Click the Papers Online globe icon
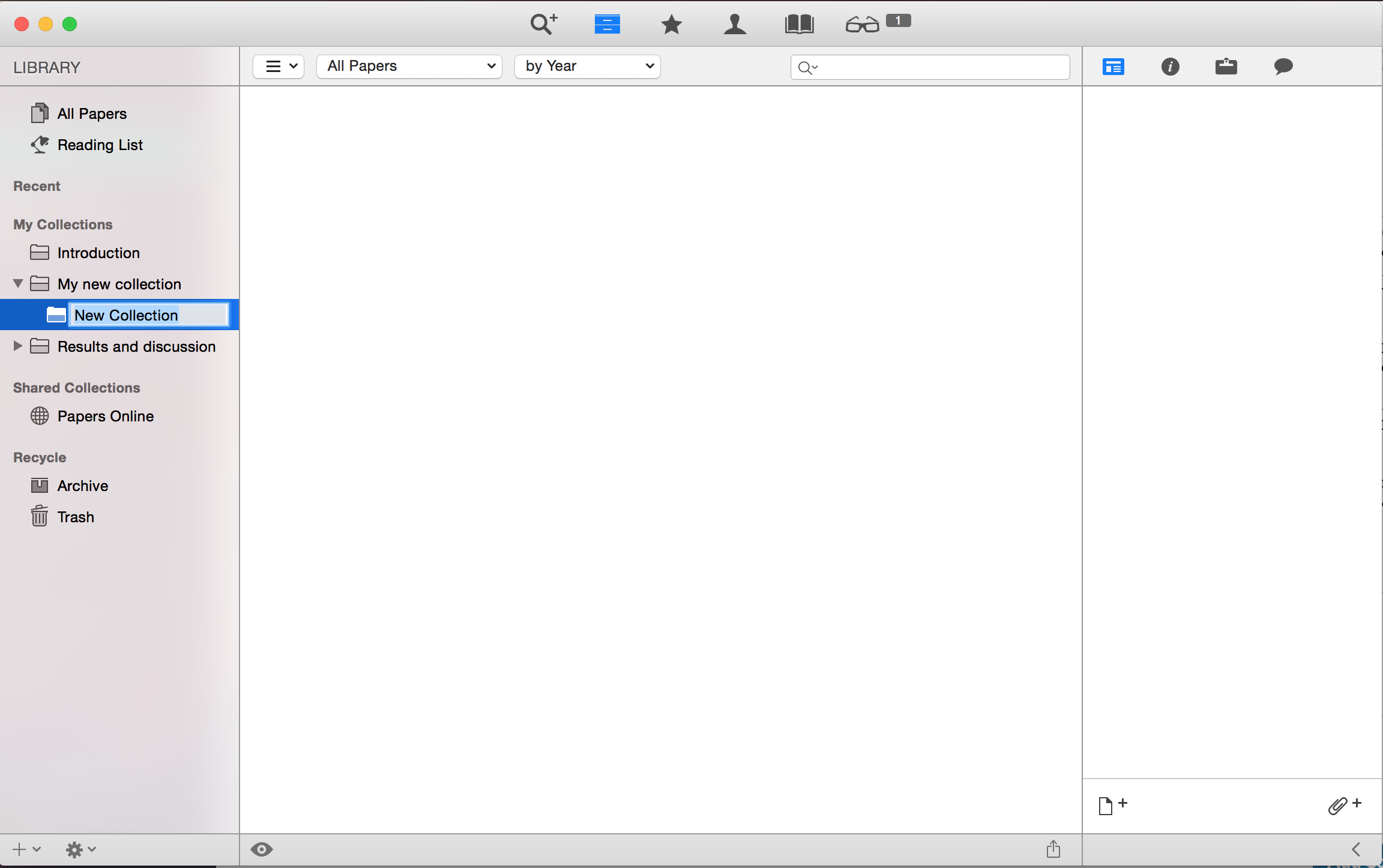1383x868 pixels. 40,415
